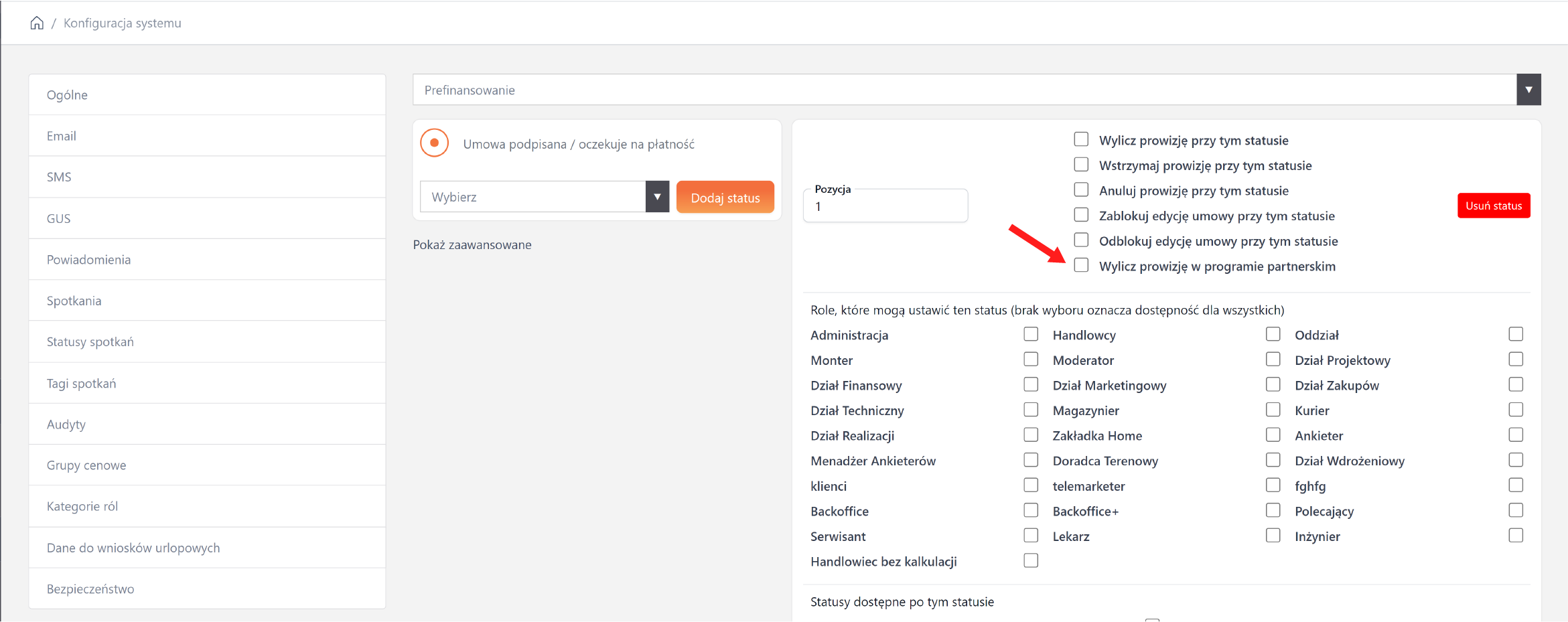This screenshot has height=622, width=1568.
Task: Select Grupy cenowe in the sidebar
Action: [86, 465]
